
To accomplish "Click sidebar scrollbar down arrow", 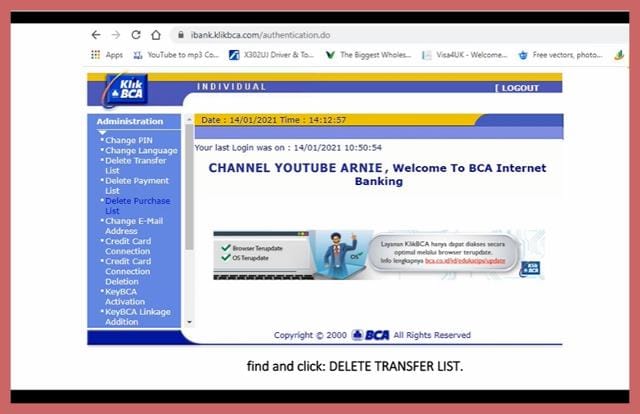I will click(190, 322).
